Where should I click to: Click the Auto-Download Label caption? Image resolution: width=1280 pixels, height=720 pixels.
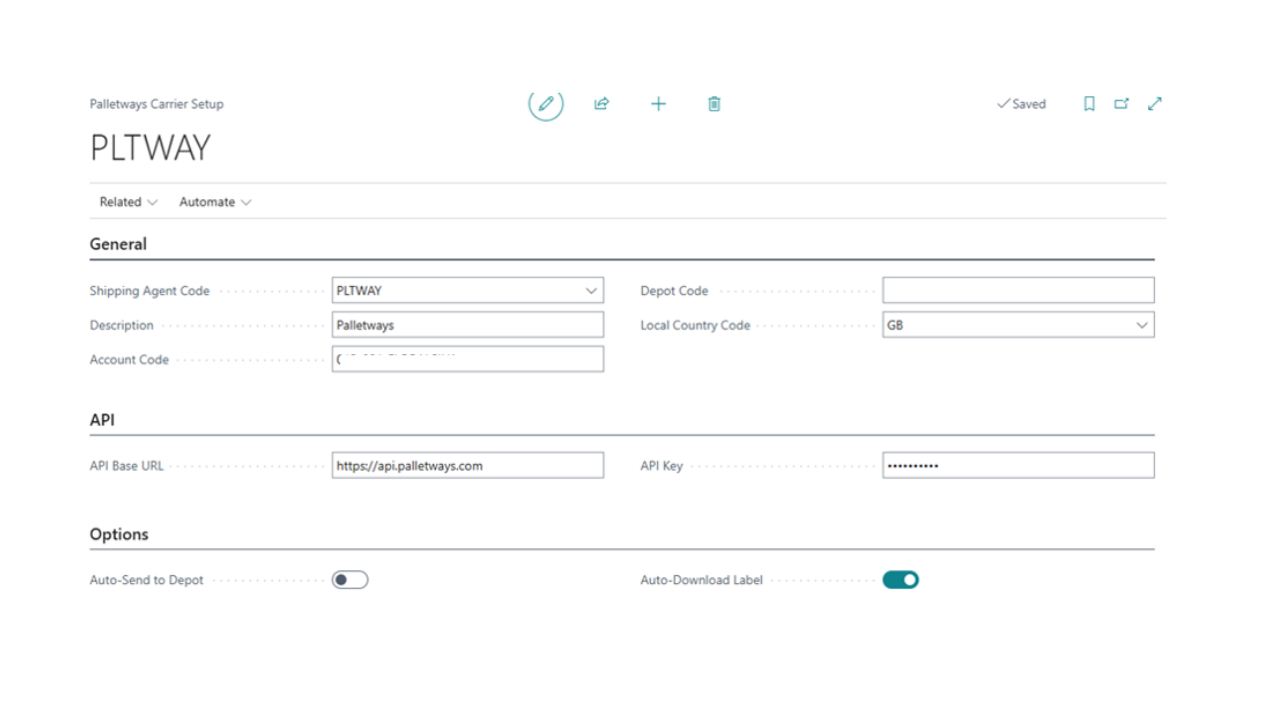tap(701, 580)
